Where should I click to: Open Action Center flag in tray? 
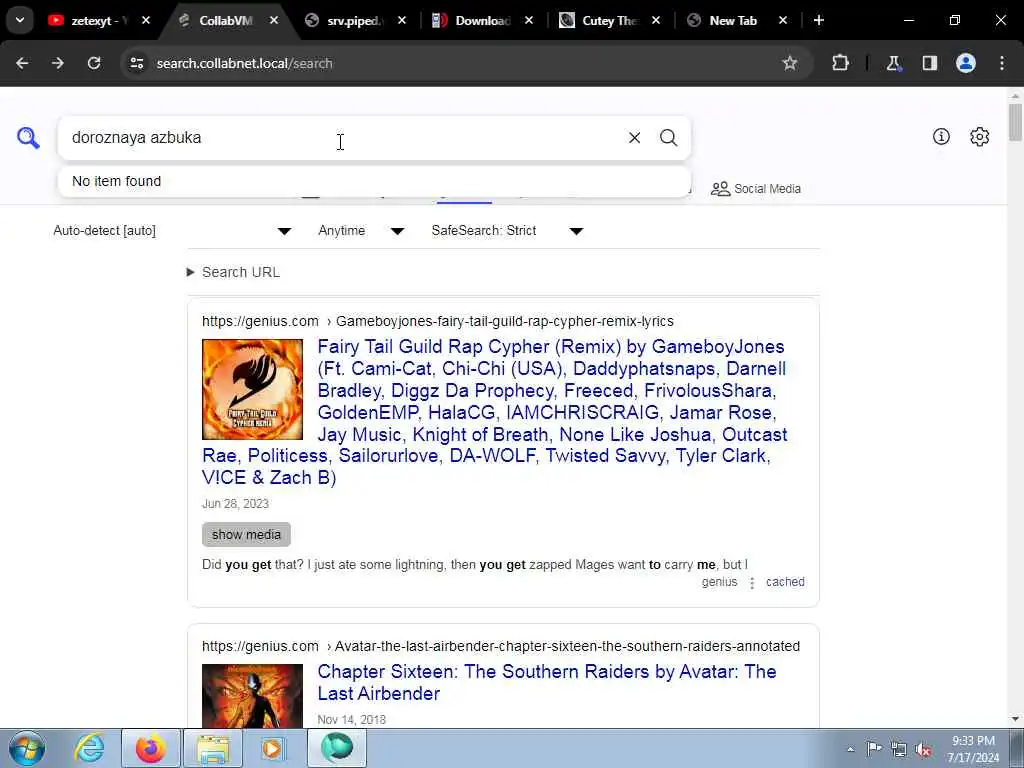pos(874,749)
